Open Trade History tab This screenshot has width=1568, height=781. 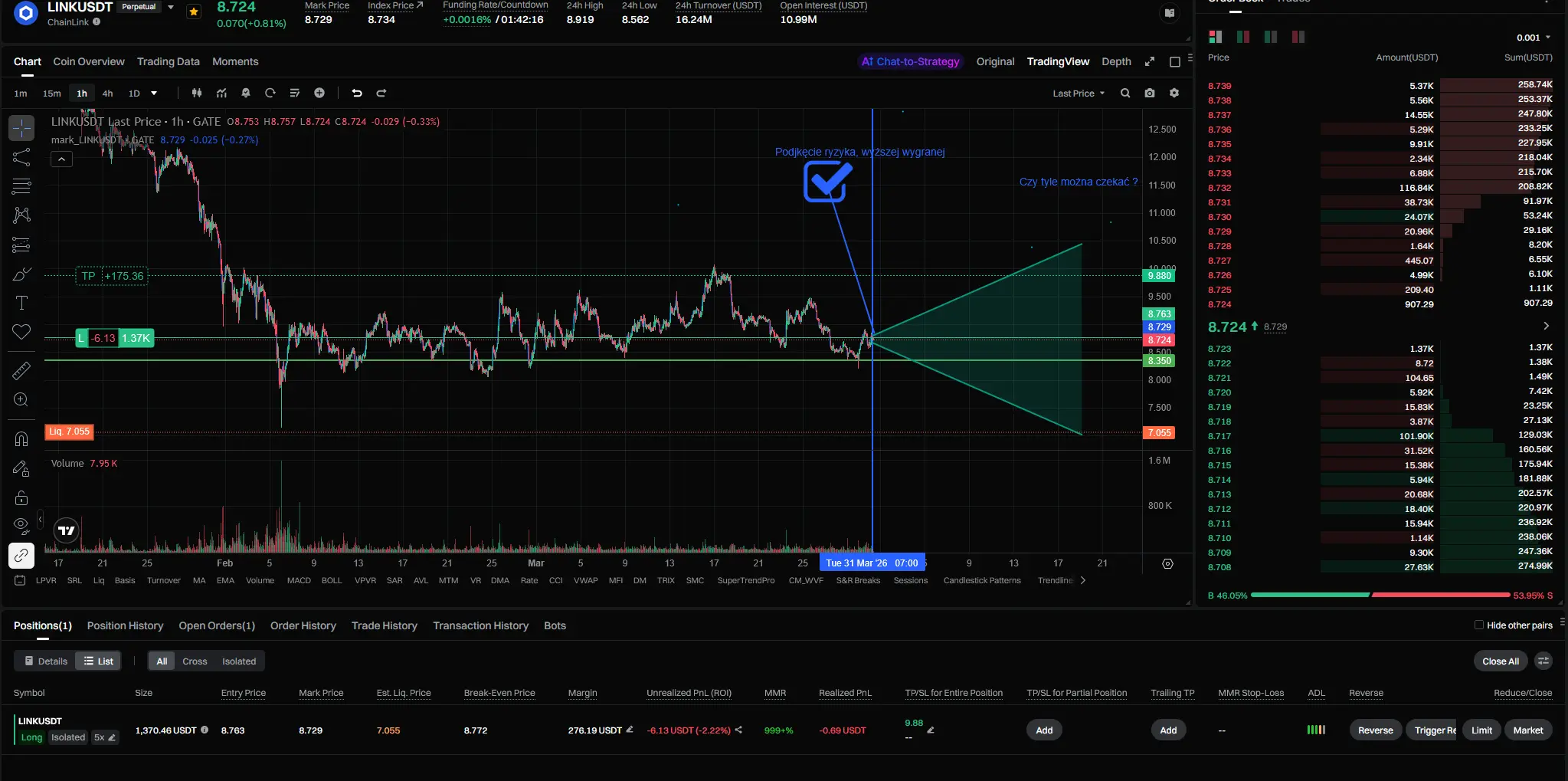384,625
